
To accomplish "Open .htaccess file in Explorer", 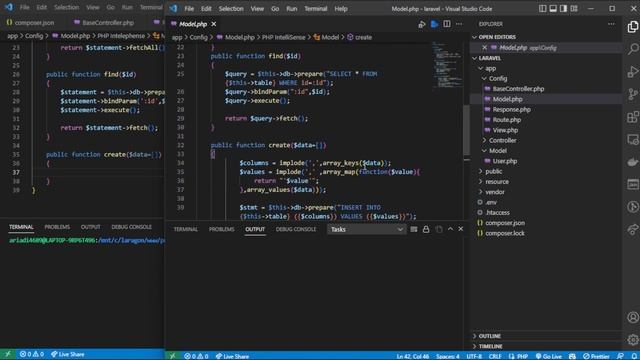I will click(498, 213).
